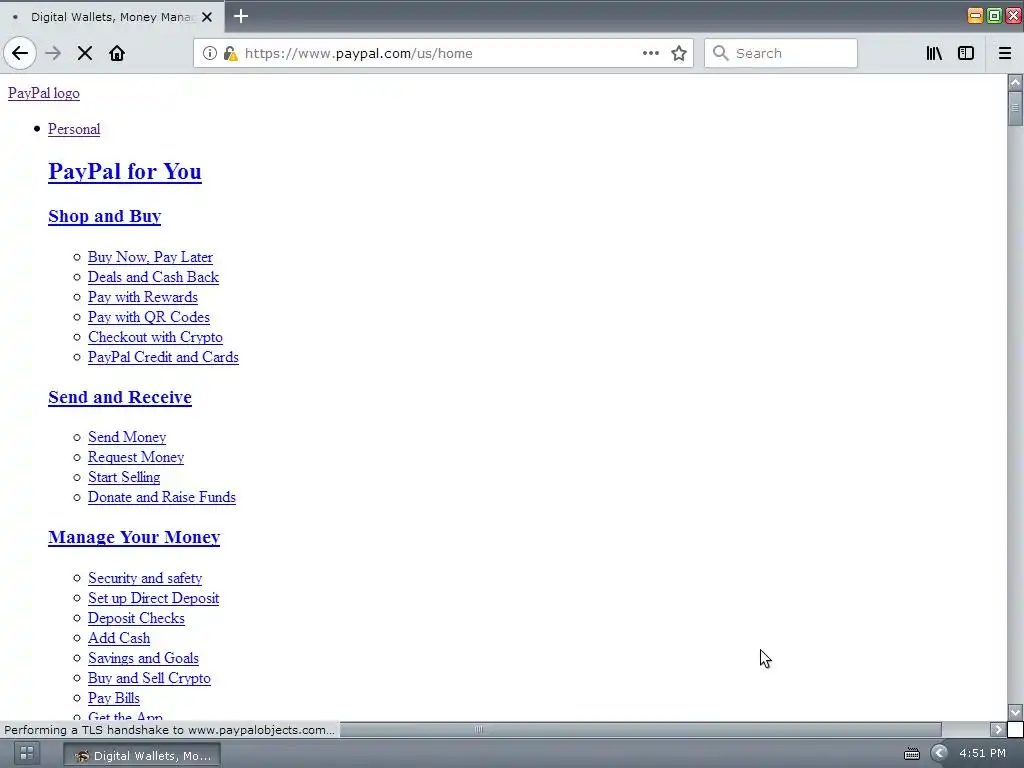Open Savings and Goals link
The image size is (1024, 768).
coord(144,658)
